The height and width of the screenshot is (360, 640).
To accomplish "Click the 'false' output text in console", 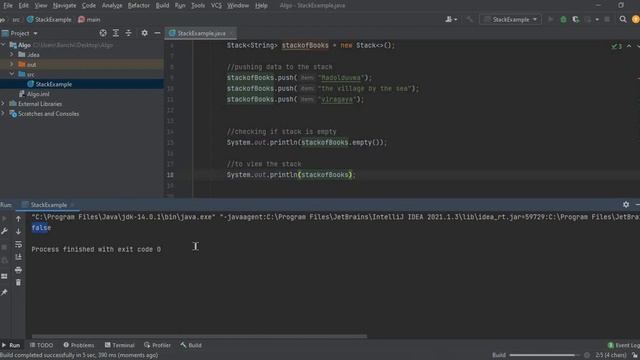I will click(41, 228).
